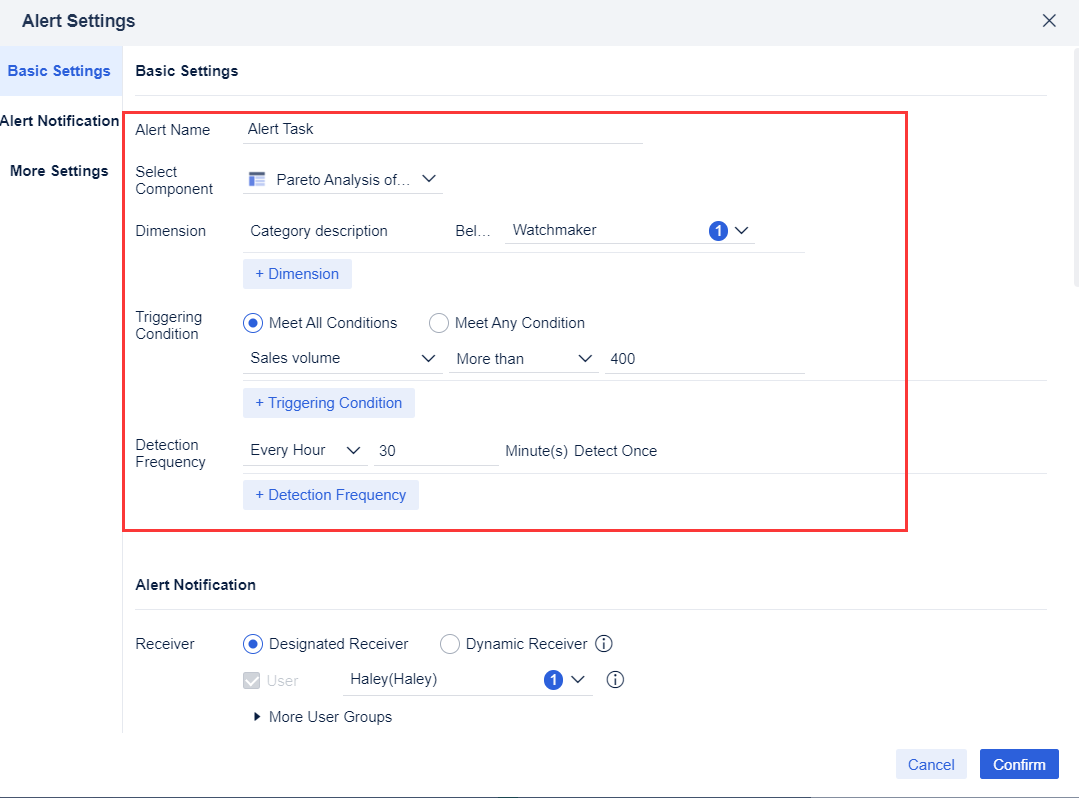The width and height of the screenshot is (1079, 798).
Task: Click the info icon beside the Haley user selector
Action: pos(615,679)
